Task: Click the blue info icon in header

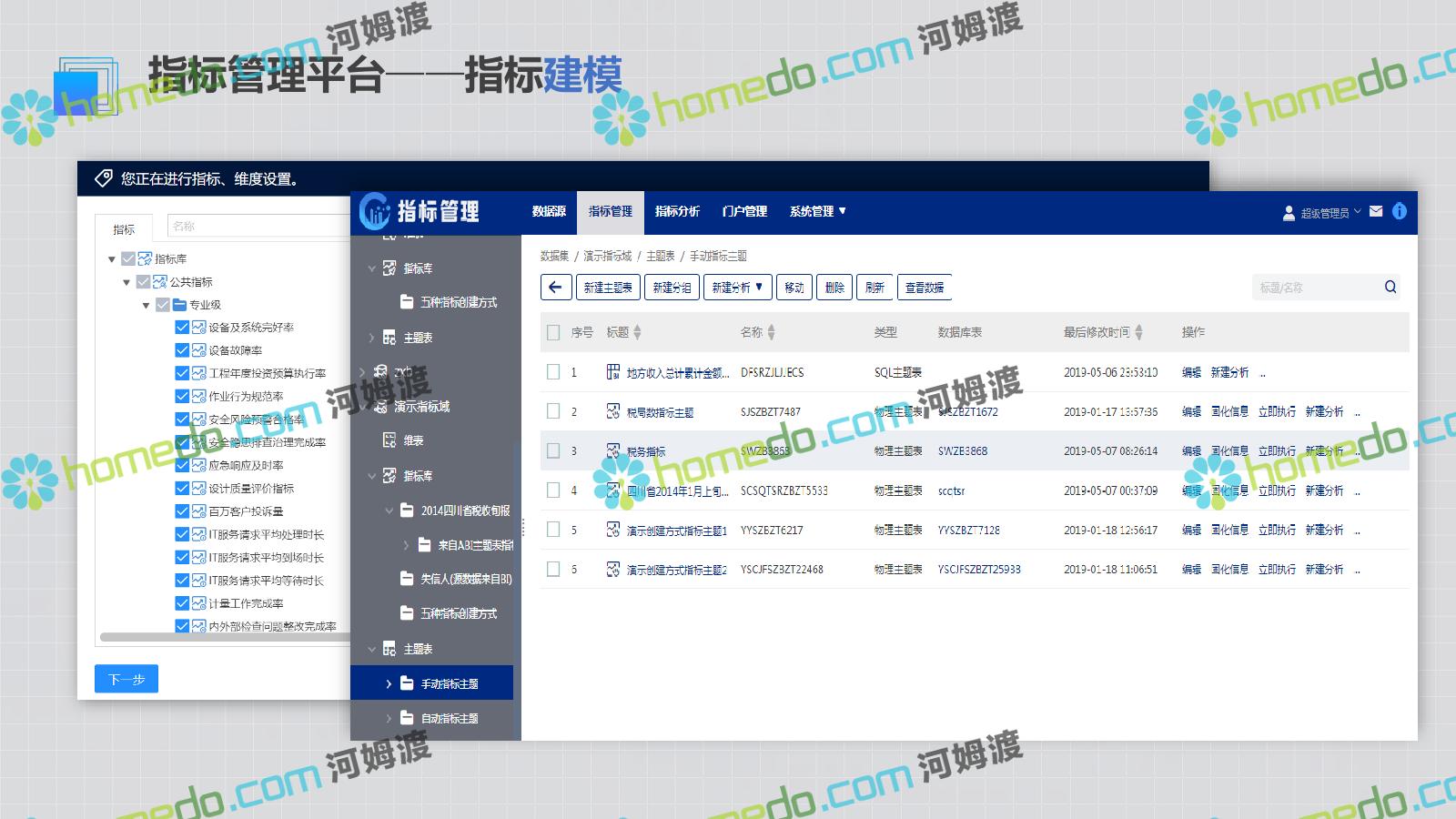Action: pos(1400,211)
